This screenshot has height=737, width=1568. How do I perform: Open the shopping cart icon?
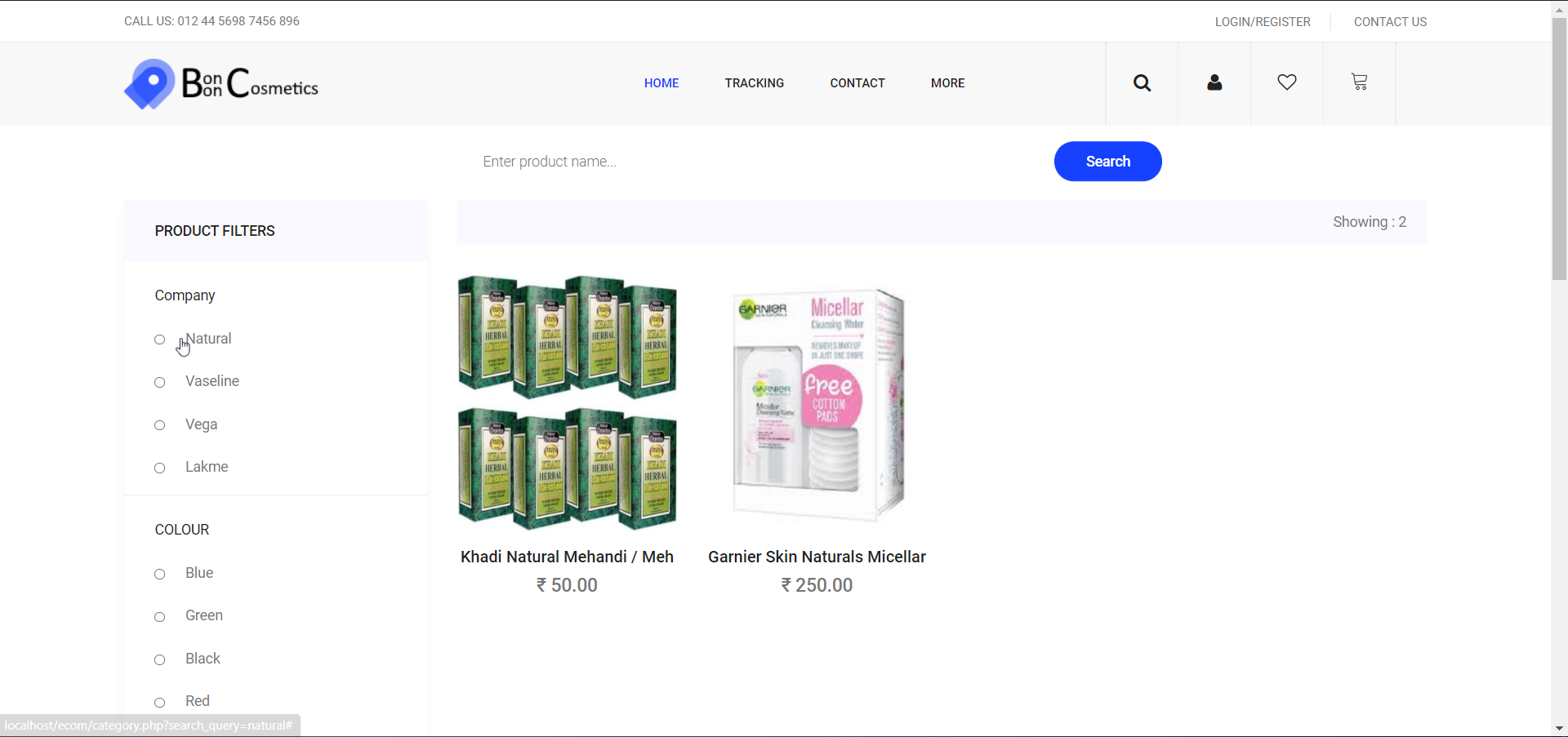[1359, 82]
